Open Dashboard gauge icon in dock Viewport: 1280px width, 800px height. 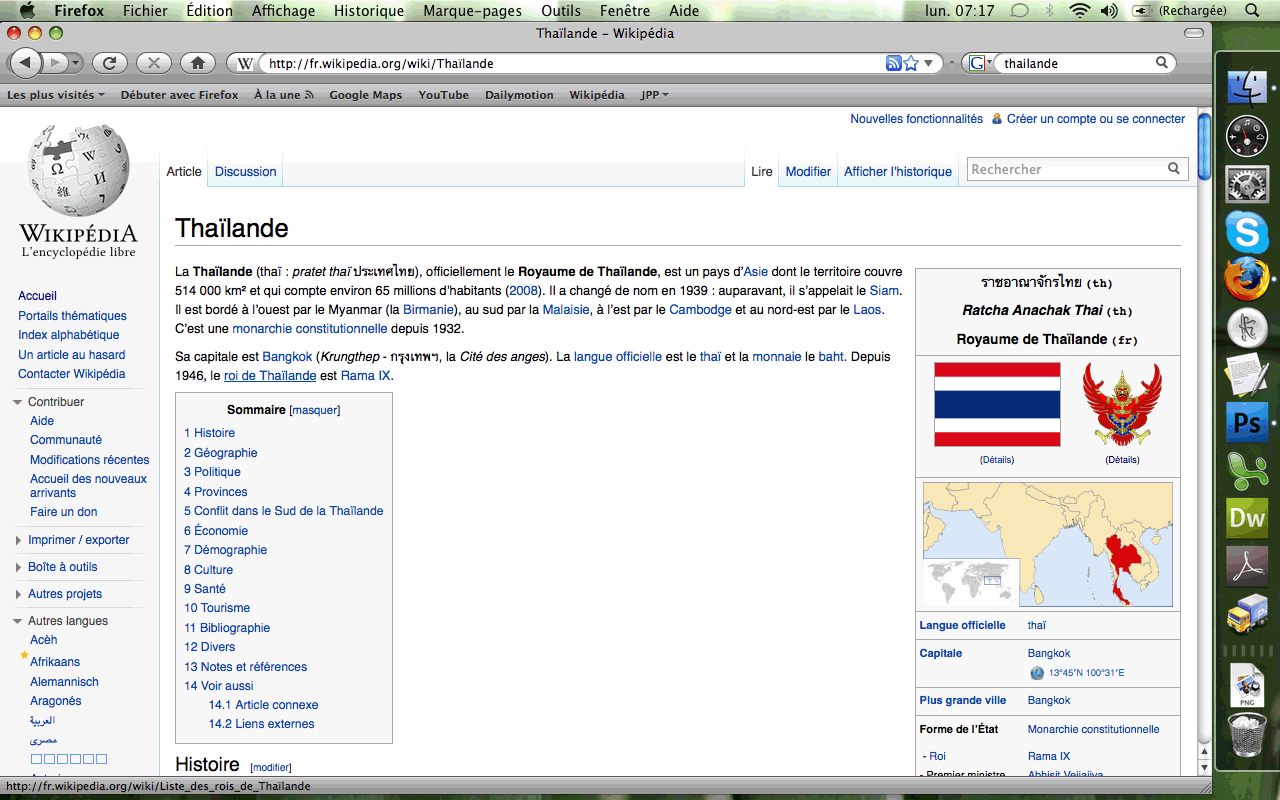pos(1247,136)
